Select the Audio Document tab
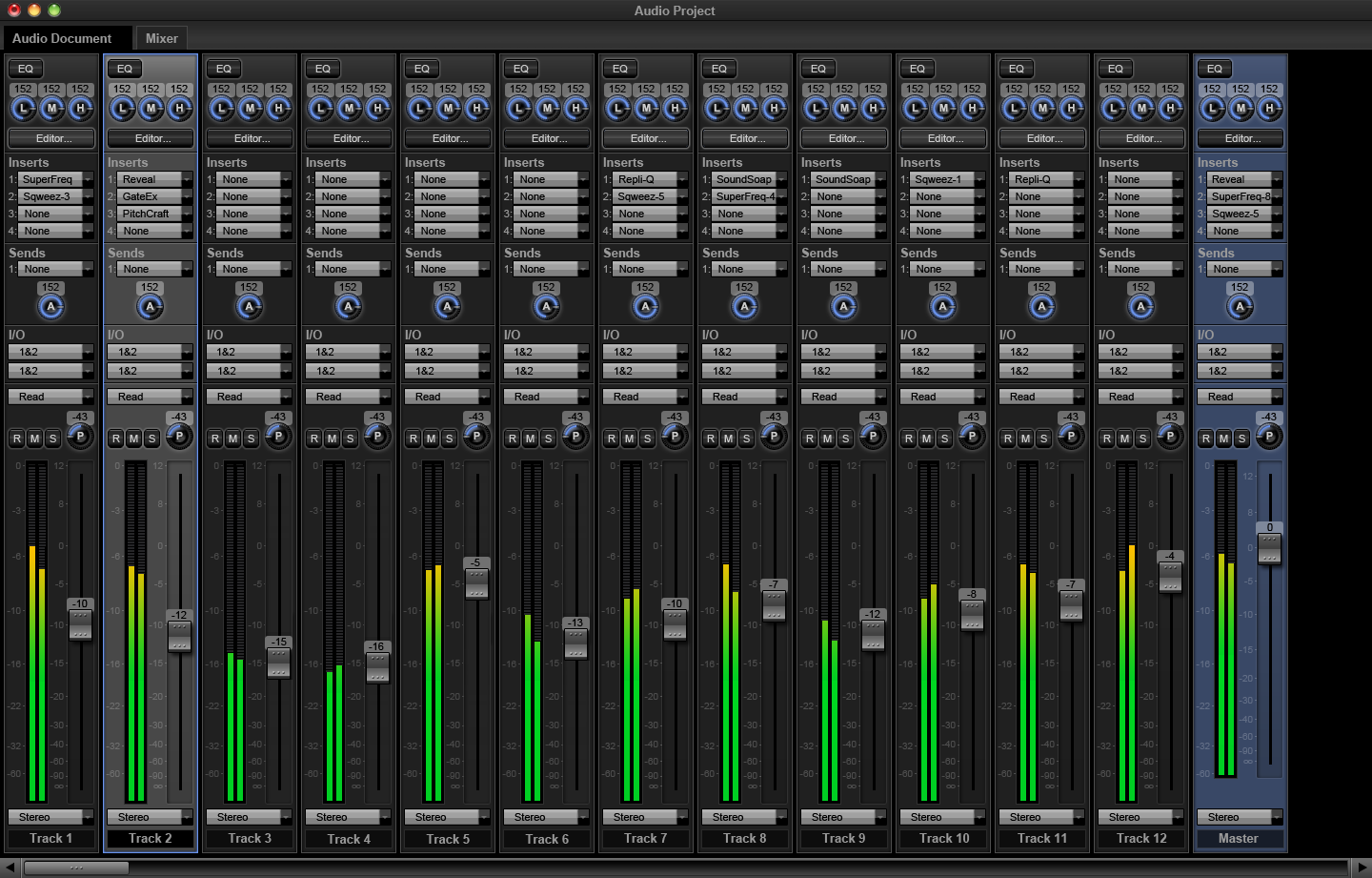Image resolution: width=1372 pixels, height=878 pixels. pos(67,38)
